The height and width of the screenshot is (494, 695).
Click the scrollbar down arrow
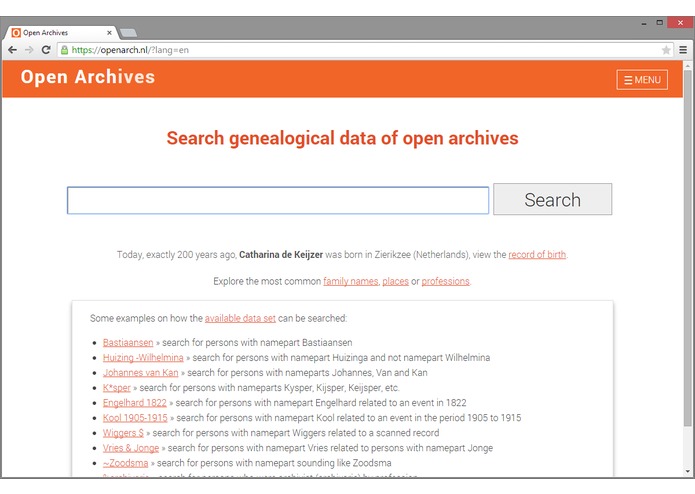click(687, 471)
